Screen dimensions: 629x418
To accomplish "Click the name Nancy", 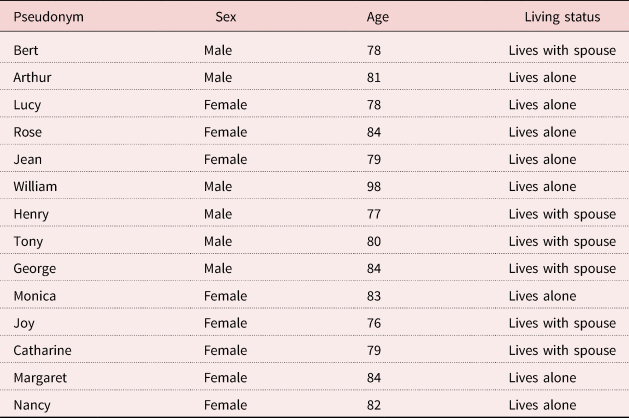I will 32,405.
